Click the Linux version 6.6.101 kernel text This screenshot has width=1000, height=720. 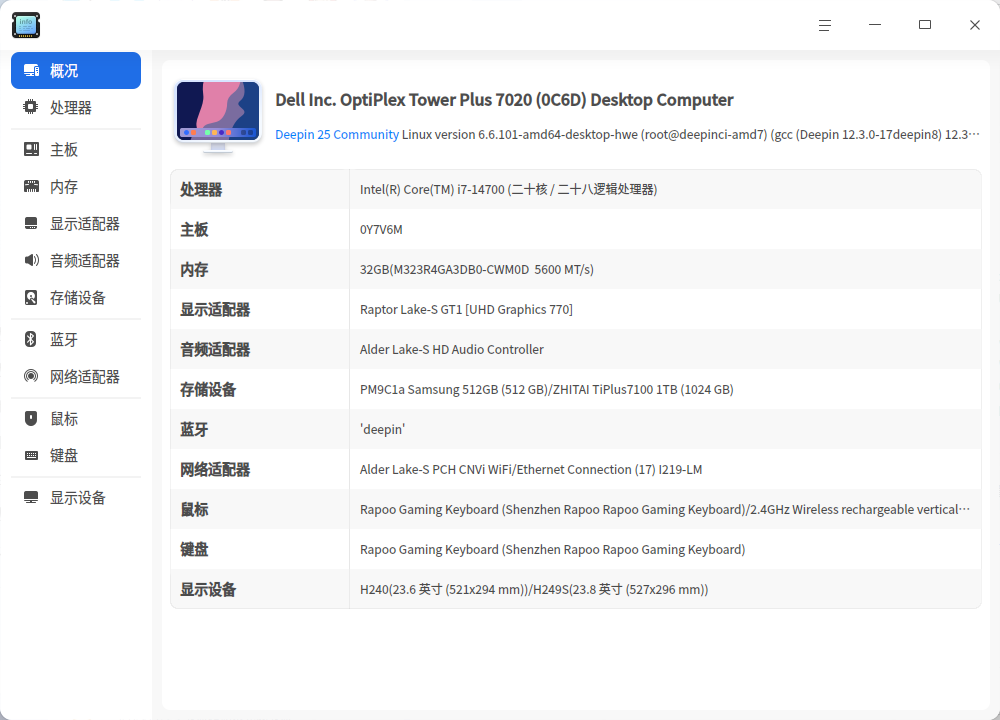(691, 135)
